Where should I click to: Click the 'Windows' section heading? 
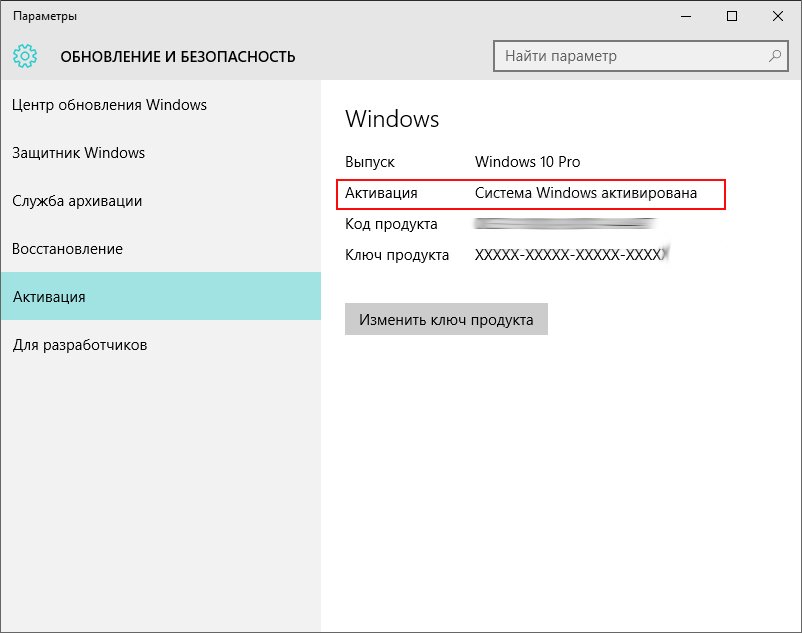coord(392,119)
